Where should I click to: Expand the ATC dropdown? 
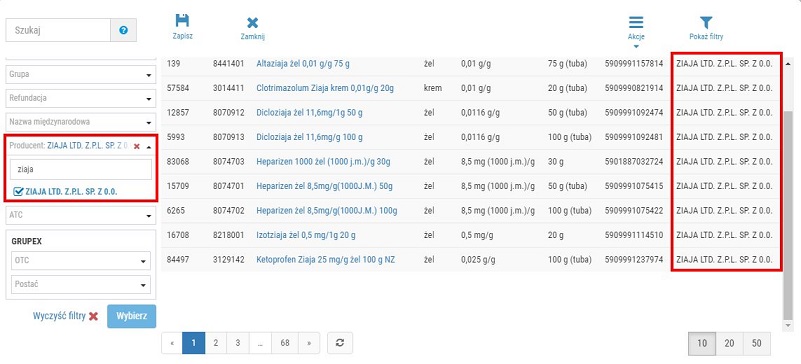(x=81, y=215)
